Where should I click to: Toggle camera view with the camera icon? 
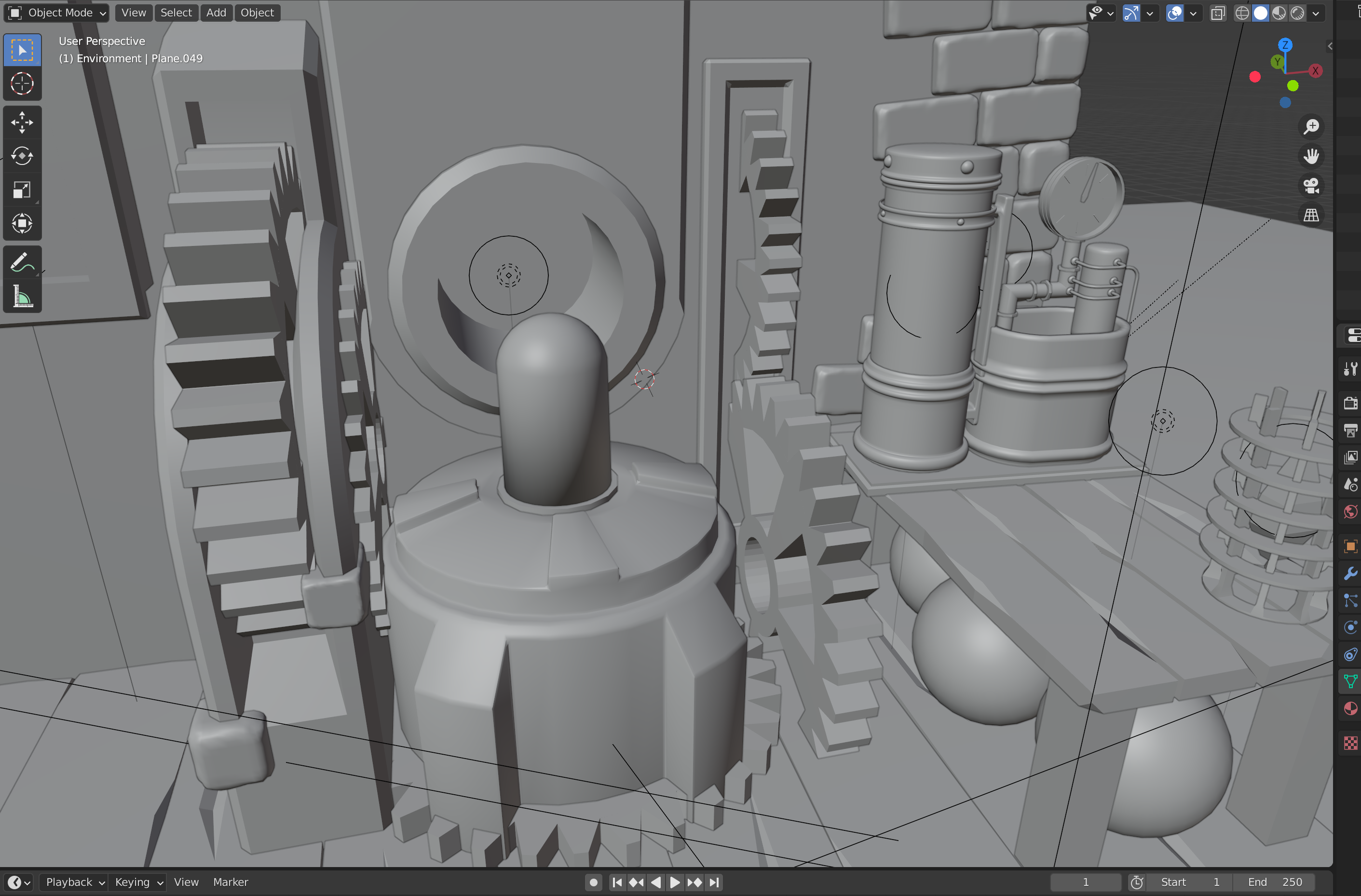pos(1311,186)
